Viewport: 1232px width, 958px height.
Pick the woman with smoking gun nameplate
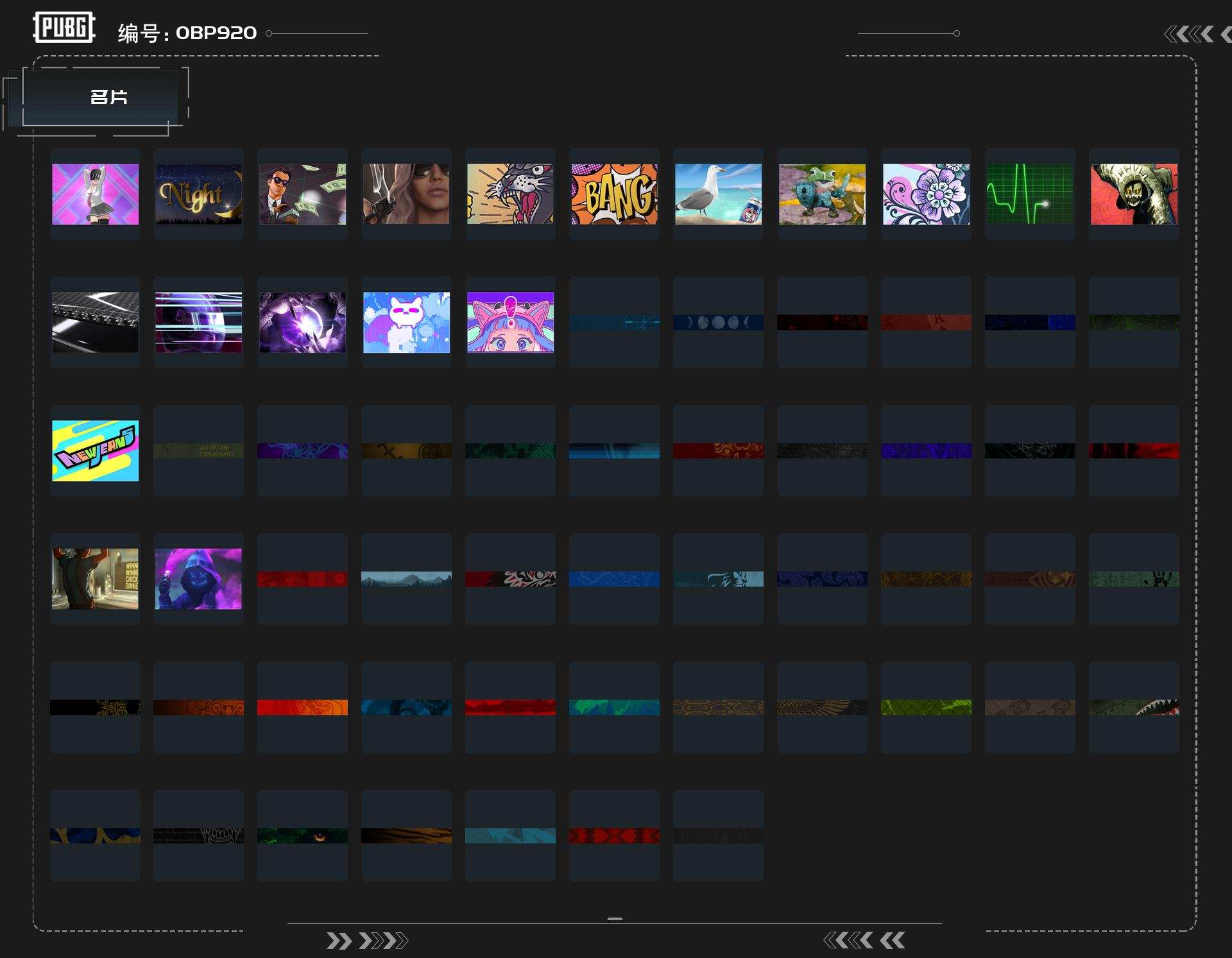point(406,194)
